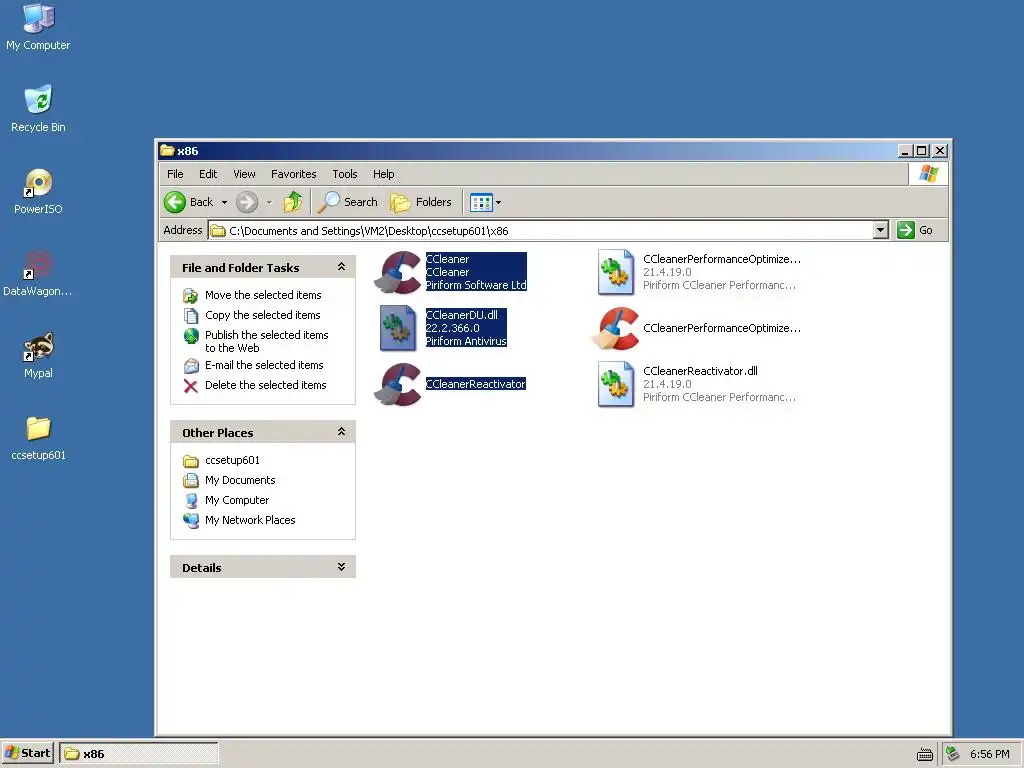Click the grayed Forward arrow icon
The width and height of the screenshot is (1024, 768).
click(247, 202)
